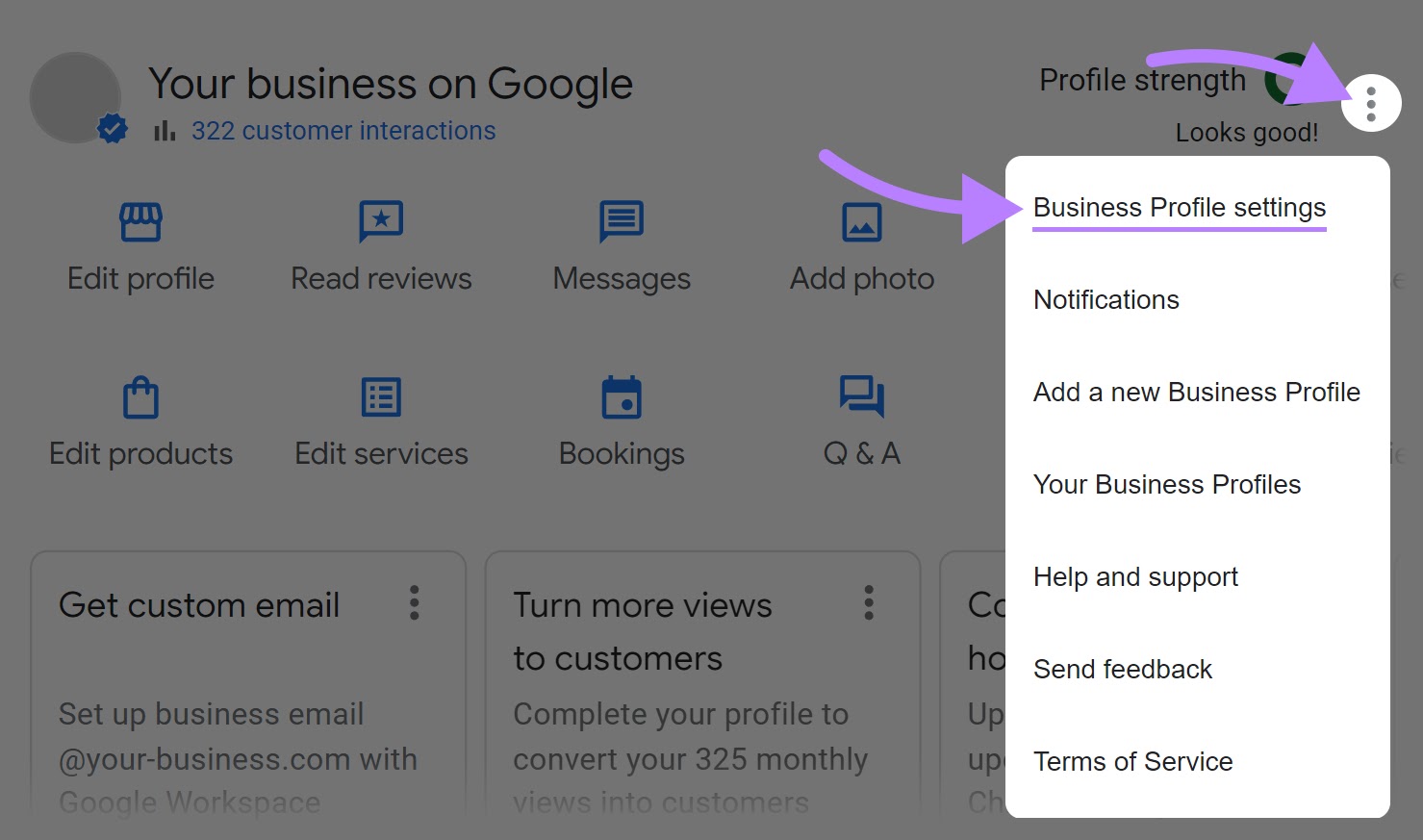Open options on Turn more views card
This screenshot has width=1423, height=840.
[869, 603]
